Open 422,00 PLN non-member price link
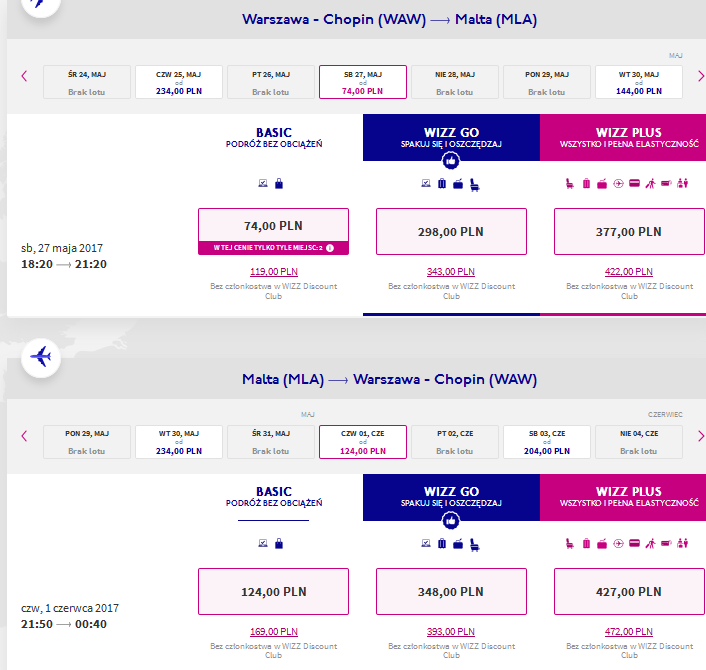The height and width of the screenshot is (670, 706). [x=629, y=272]
